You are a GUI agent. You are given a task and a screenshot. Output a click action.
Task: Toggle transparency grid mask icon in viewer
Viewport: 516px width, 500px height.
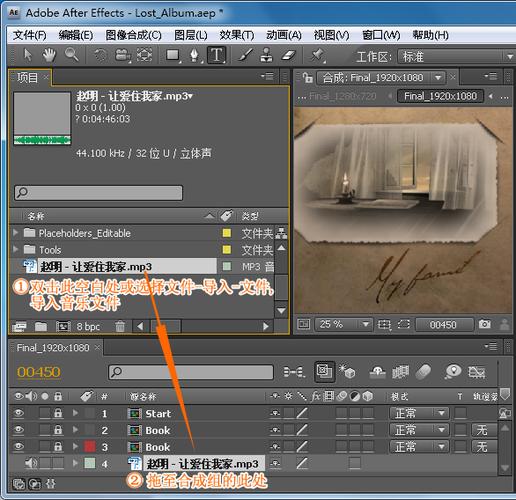point(404,324)
